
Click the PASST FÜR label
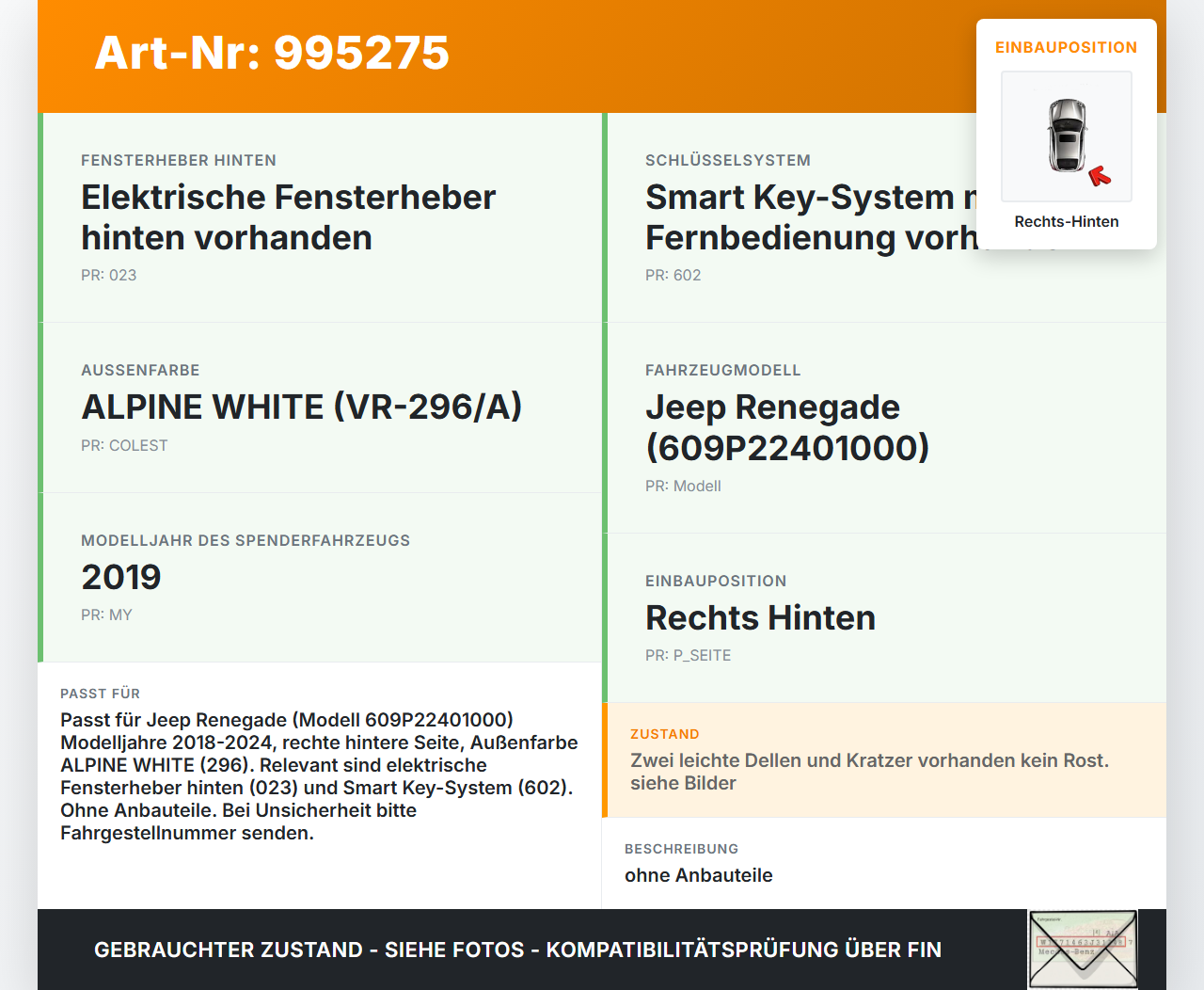pyautogui.click(x=101, y=694)
